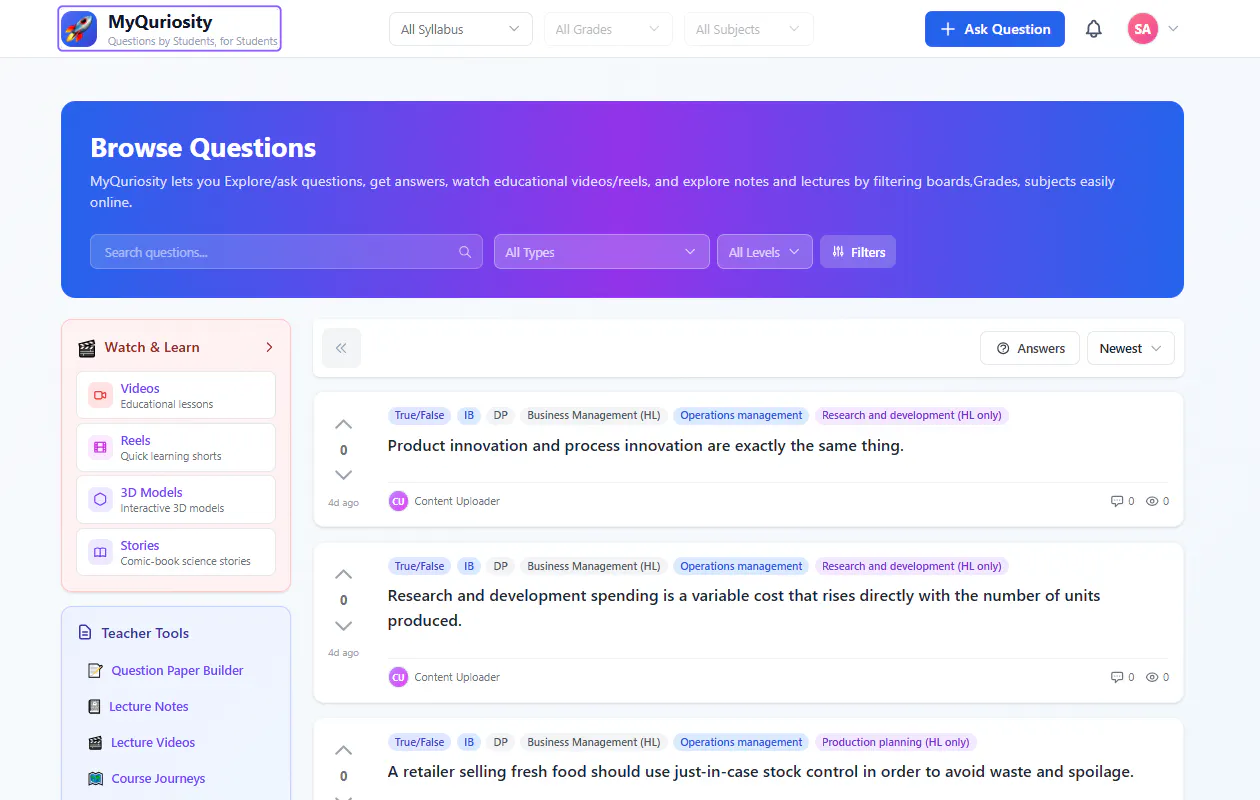Click the SA profile avatar
The image size is (1260, 800).
click(1143, 29)
